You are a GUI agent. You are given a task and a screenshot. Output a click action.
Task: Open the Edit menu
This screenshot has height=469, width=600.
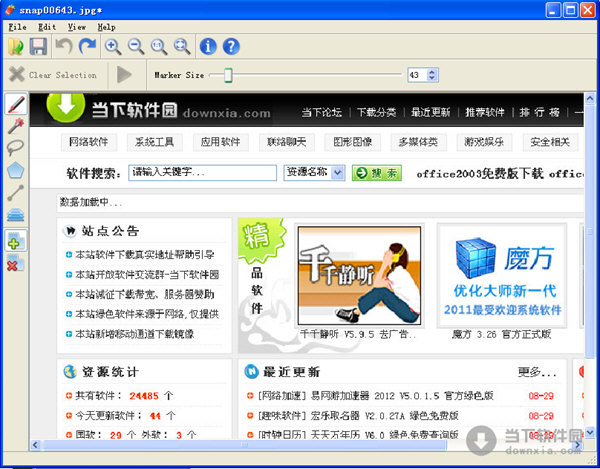click(x=47, y=27)
